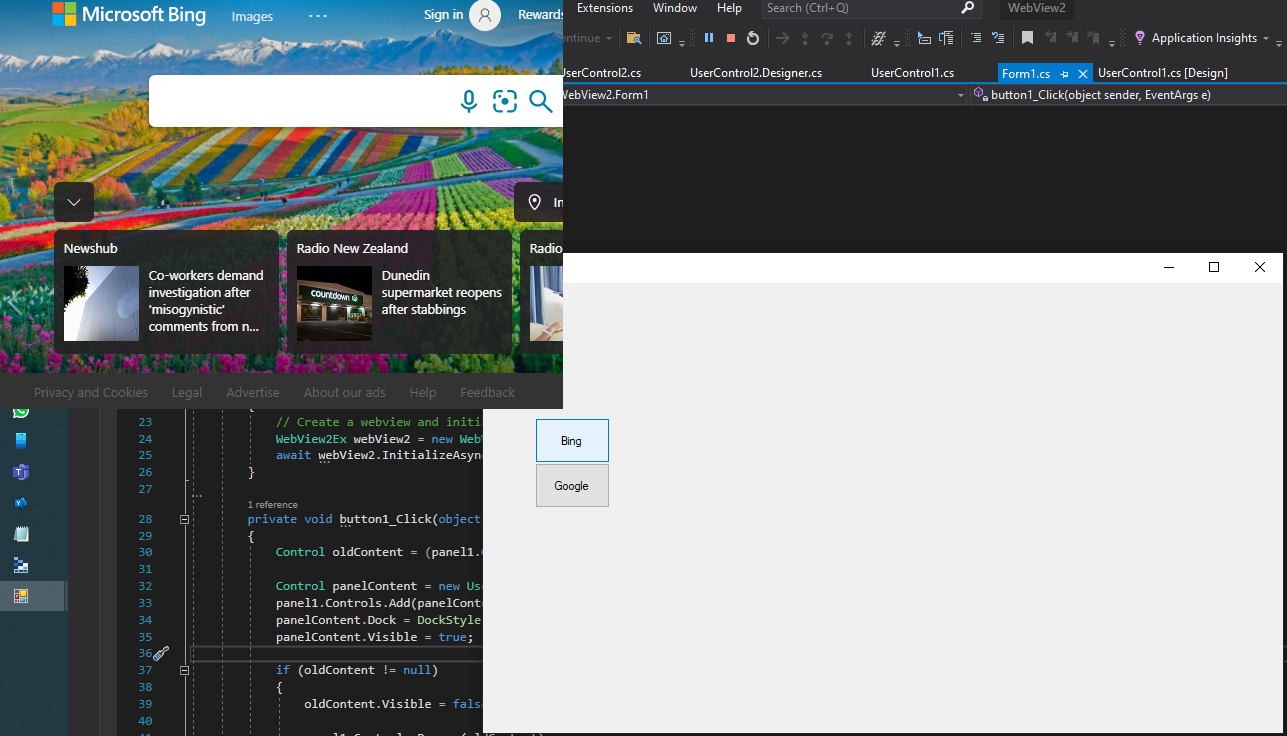
Task: Click the Google button in the form
Action: click(x=571, y=485)
